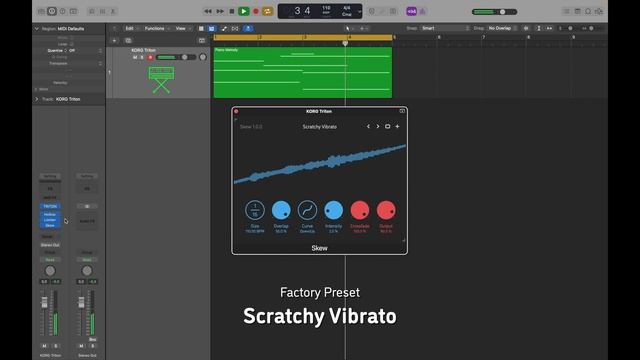Click the save preset icon in Skew plugin
Screen dimensions: 640x360
[x=387, y=127]
